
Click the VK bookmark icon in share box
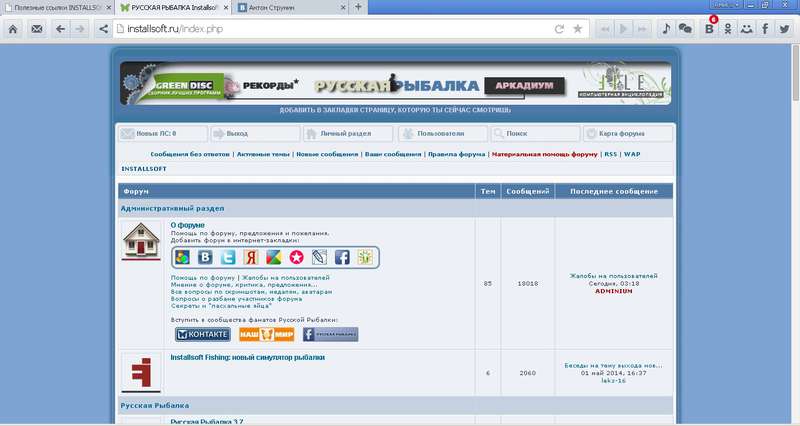(205, 257)
